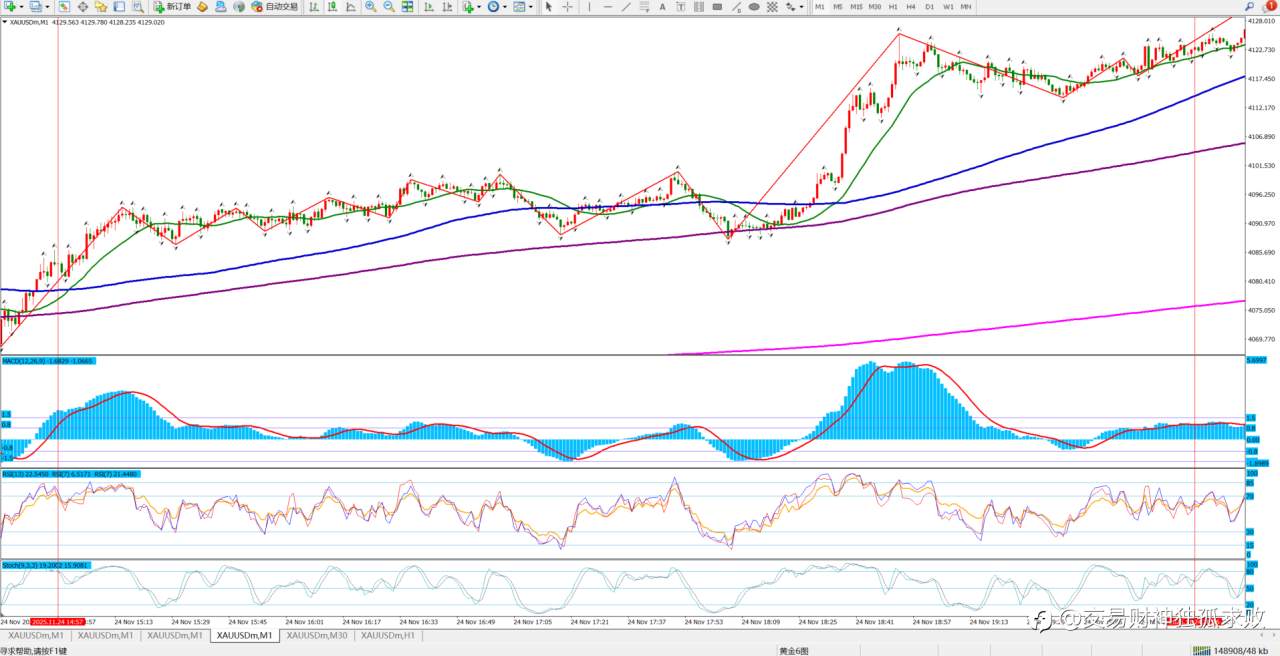Screen dimensions: 1280x656
Task: Switch chart to bar chart style
Action: tap(314, 6)
